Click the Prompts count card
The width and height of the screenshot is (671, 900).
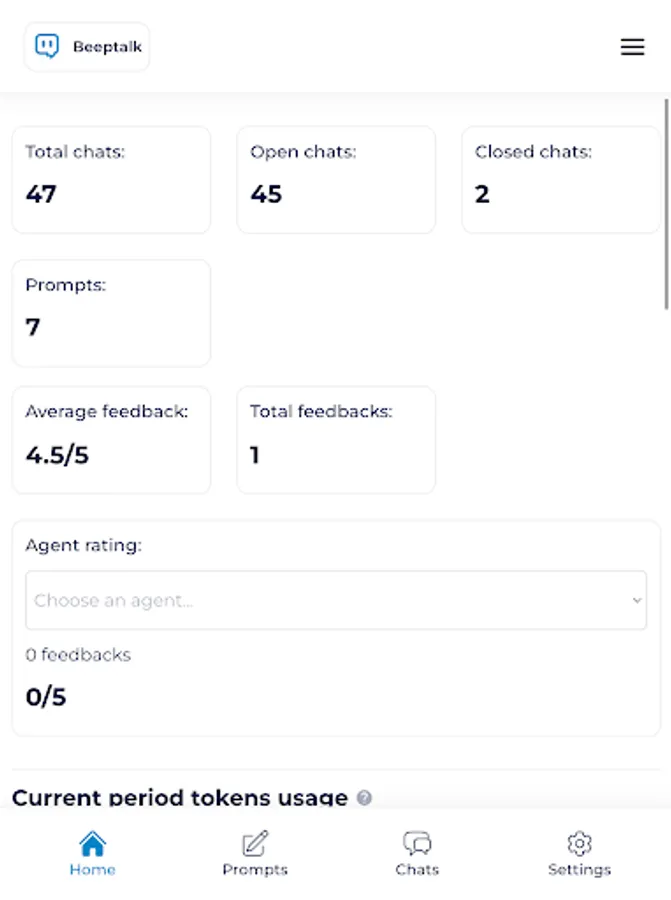coord(111,313)
